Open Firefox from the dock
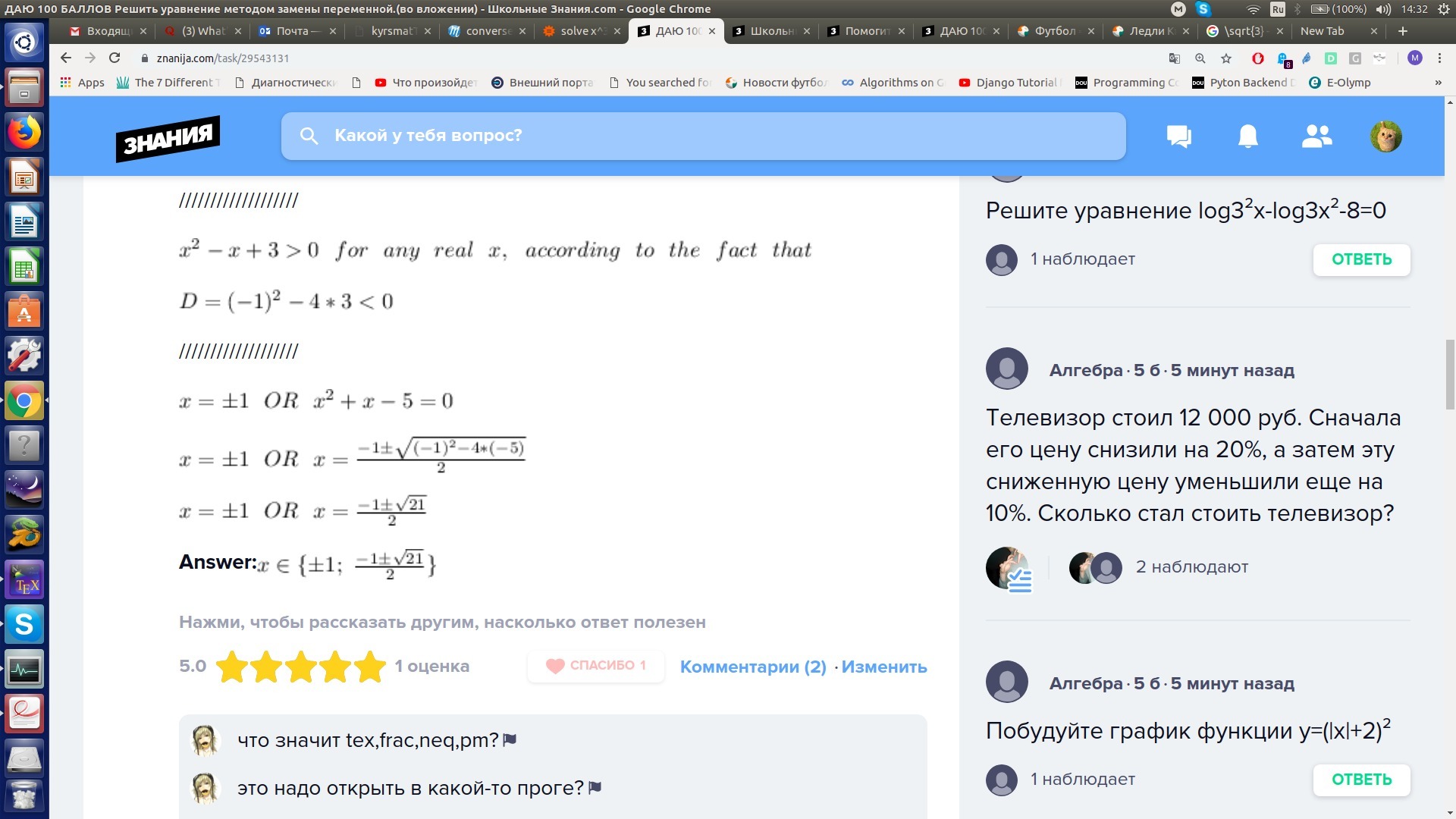The width and height of the screenshot is (1456, 819). (x=24, y=133)
